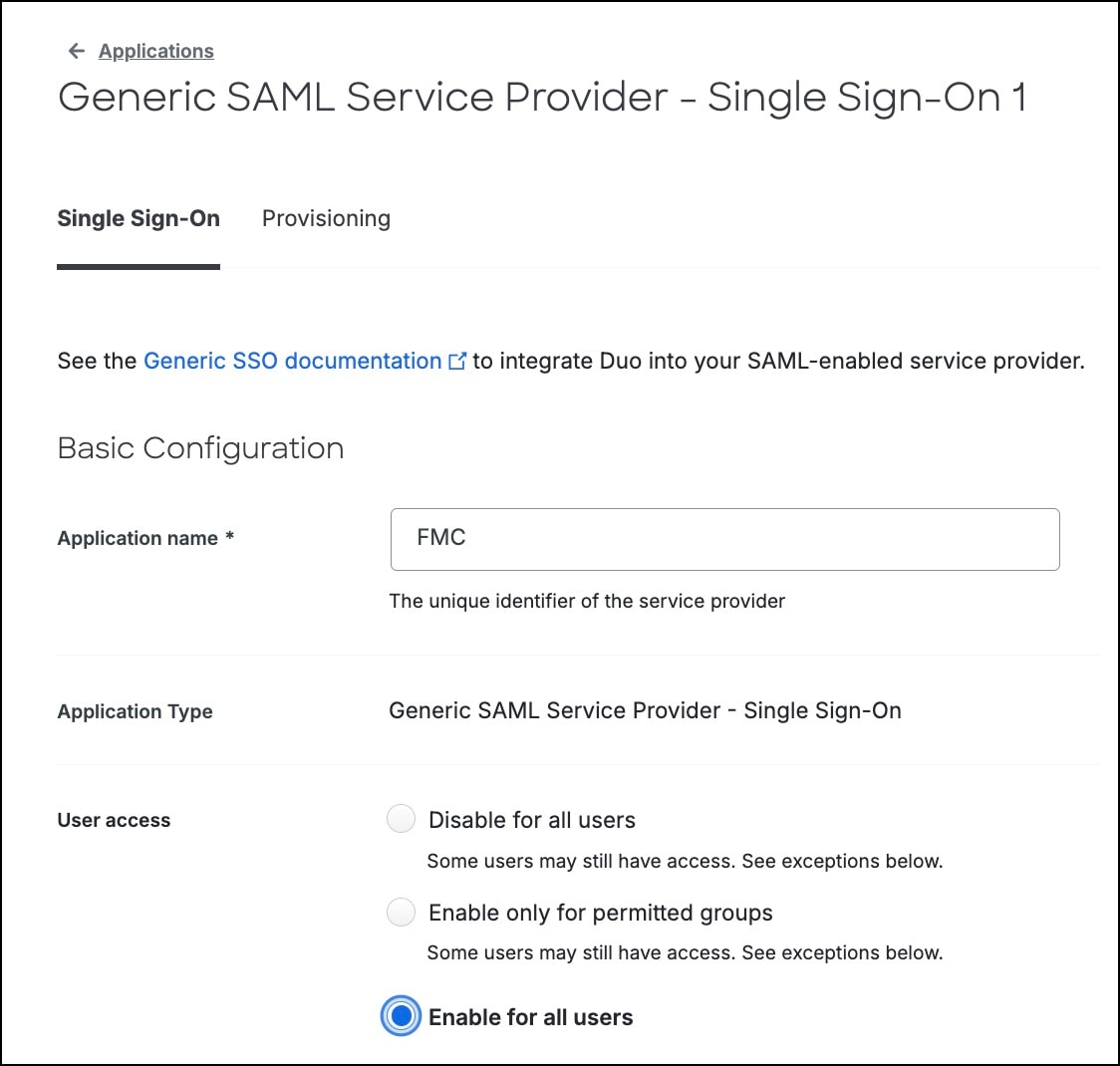Click the Generic SAML Service Provider page title
1120x1066 pixels.
542,98
